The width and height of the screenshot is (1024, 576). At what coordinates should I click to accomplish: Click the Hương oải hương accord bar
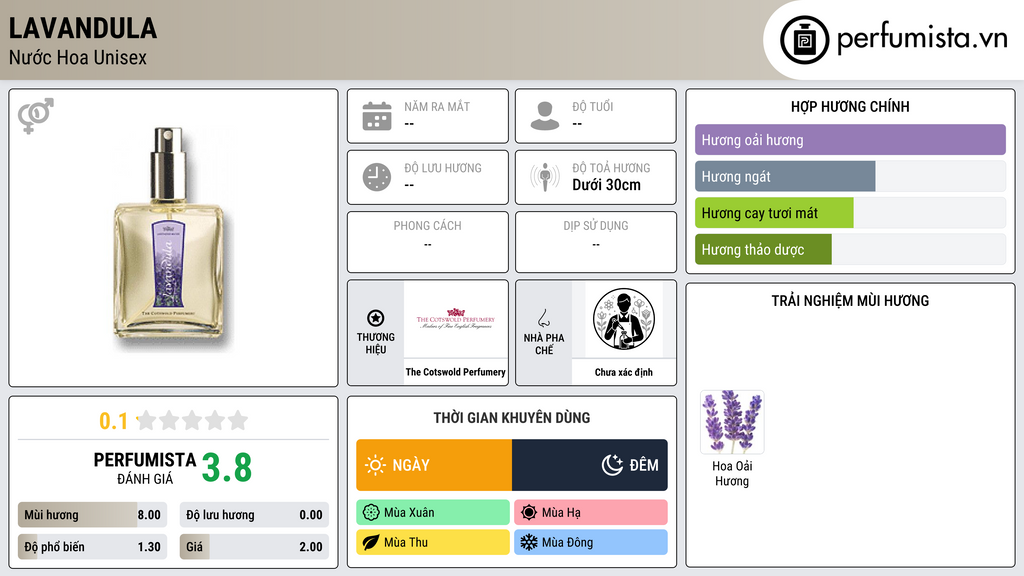[850, 140]
